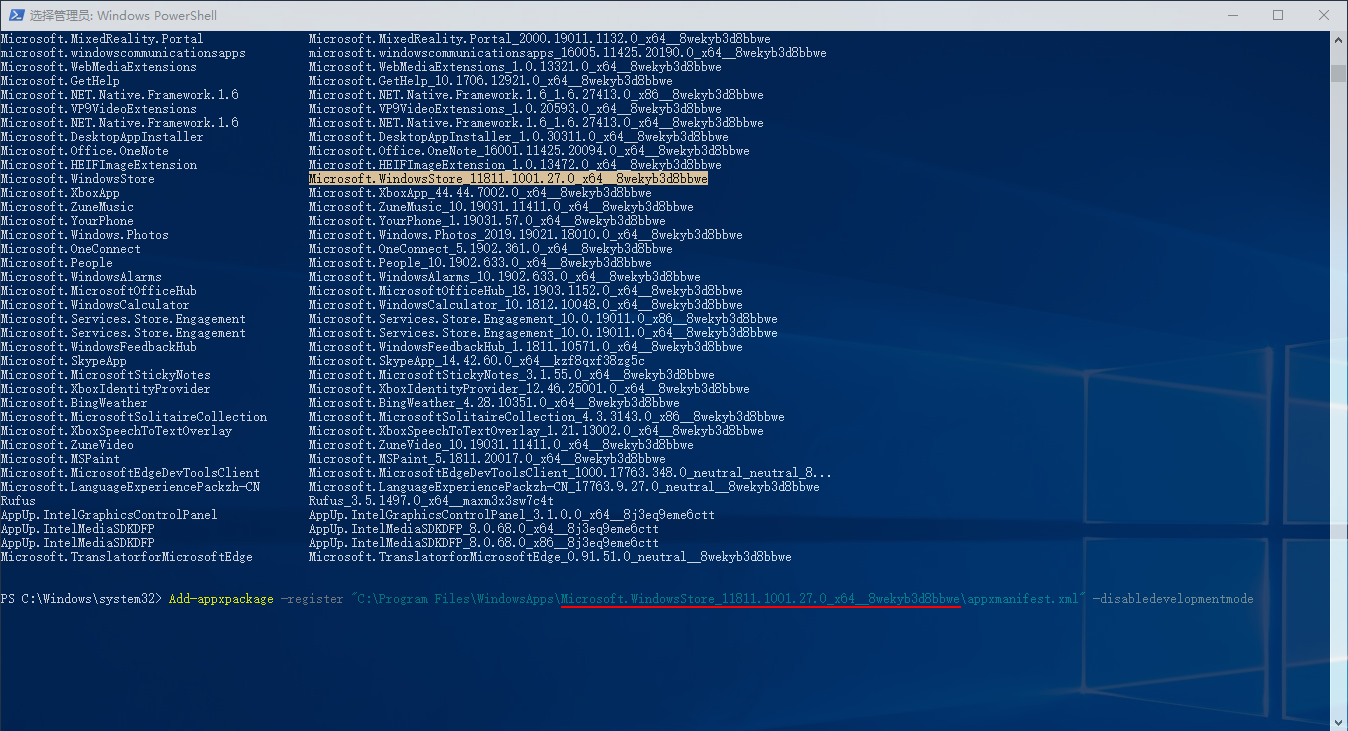Screen dimensions: 1348x731
Task: Click highlighted Microsoft.WindowsStore_11811.1001.27.0_x64 full name
Action: click(508, 179)
